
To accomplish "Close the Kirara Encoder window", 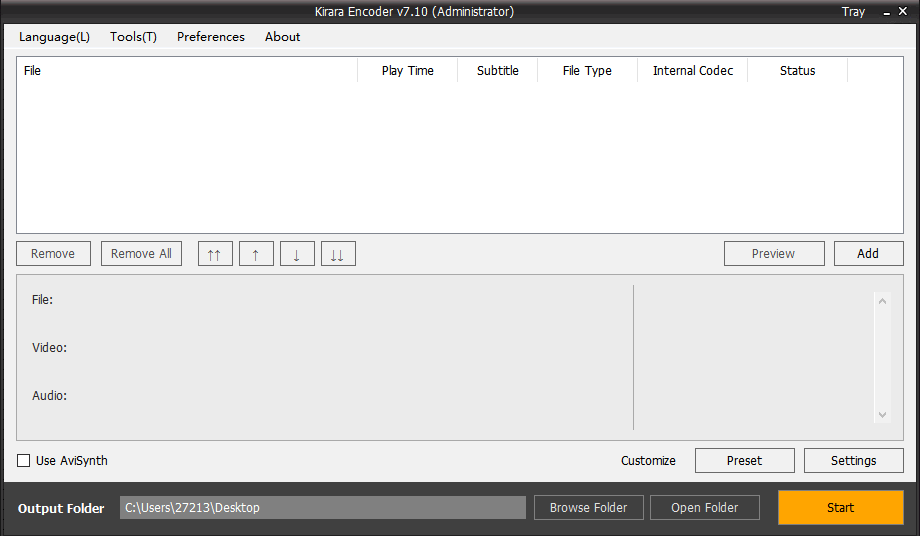I will (903, 11).
